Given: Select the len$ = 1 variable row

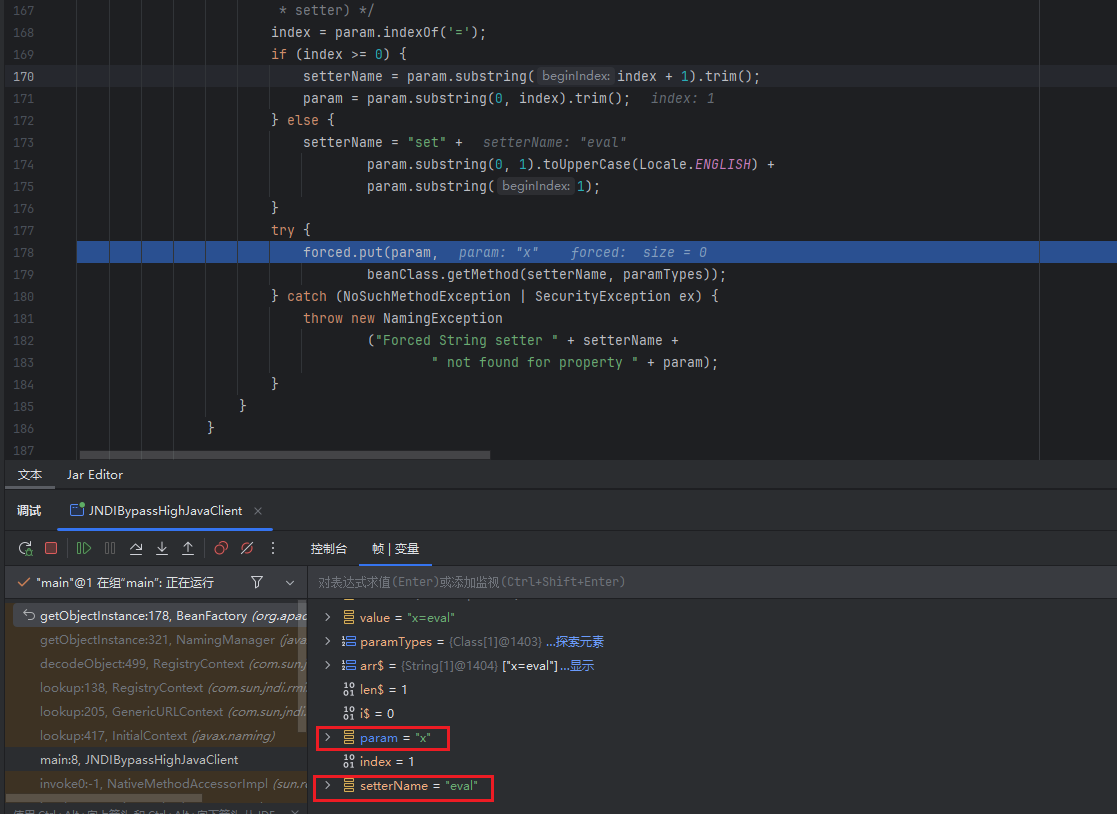Looking at the screenshot, I should [x=712, y=689].
